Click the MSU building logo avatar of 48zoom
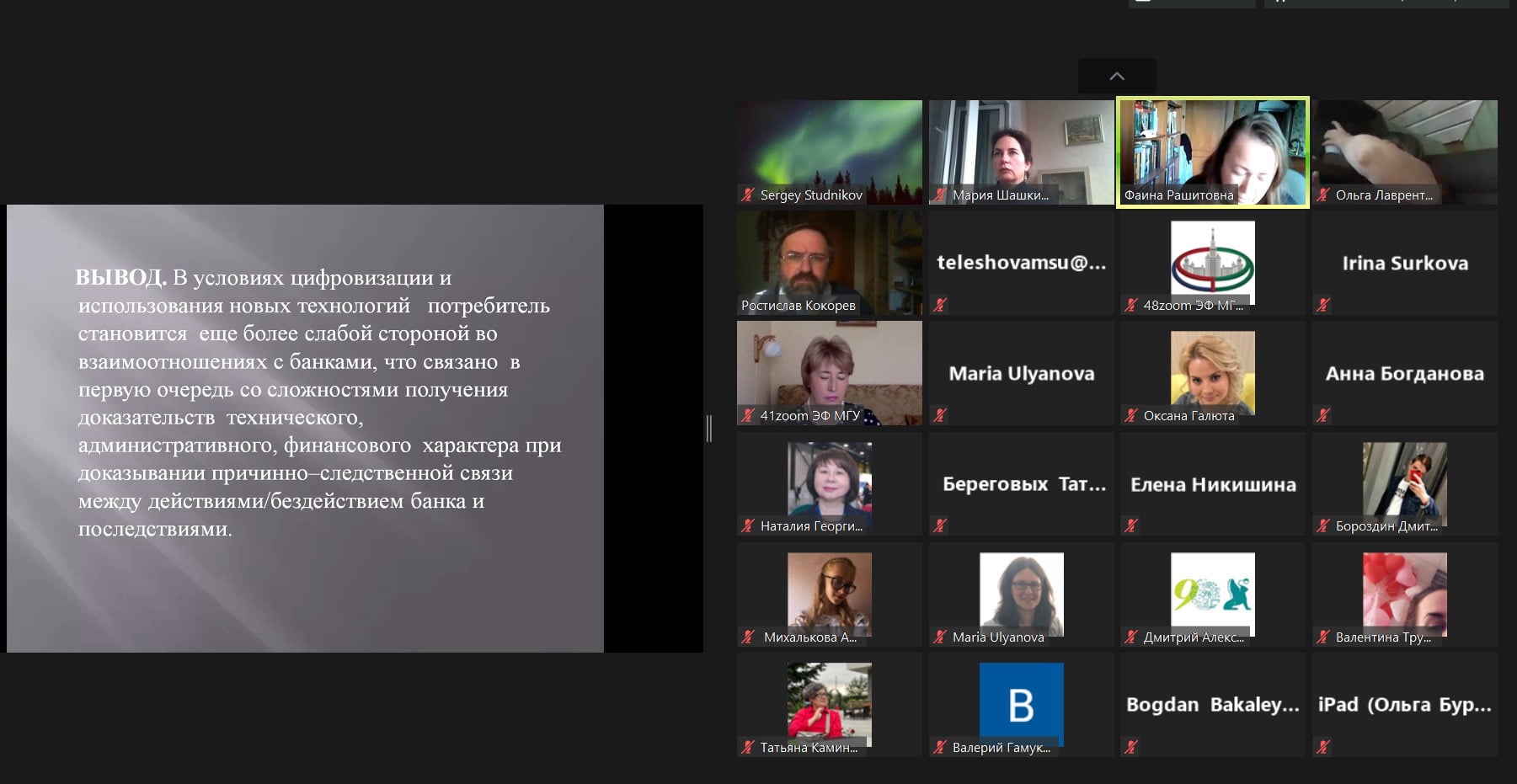This screenshot has height=784, width=1517. pyautogui.click(x=1213, y=263)
